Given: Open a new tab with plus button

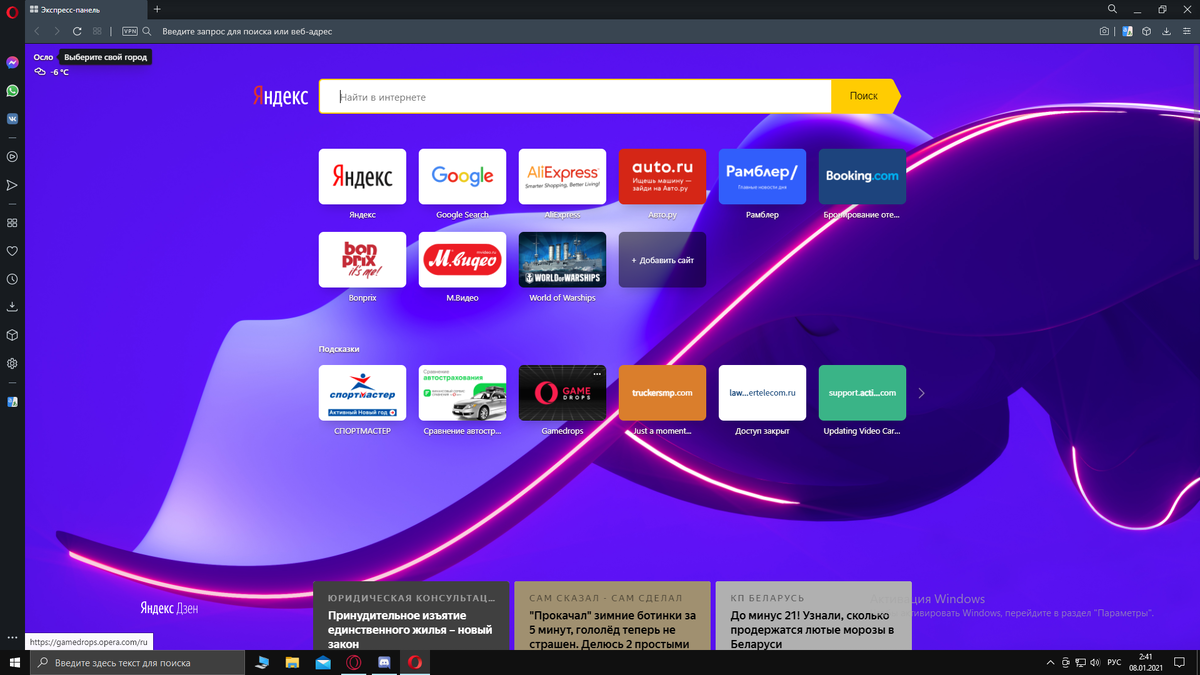Looking at the screenshot, I should (157, 9).
